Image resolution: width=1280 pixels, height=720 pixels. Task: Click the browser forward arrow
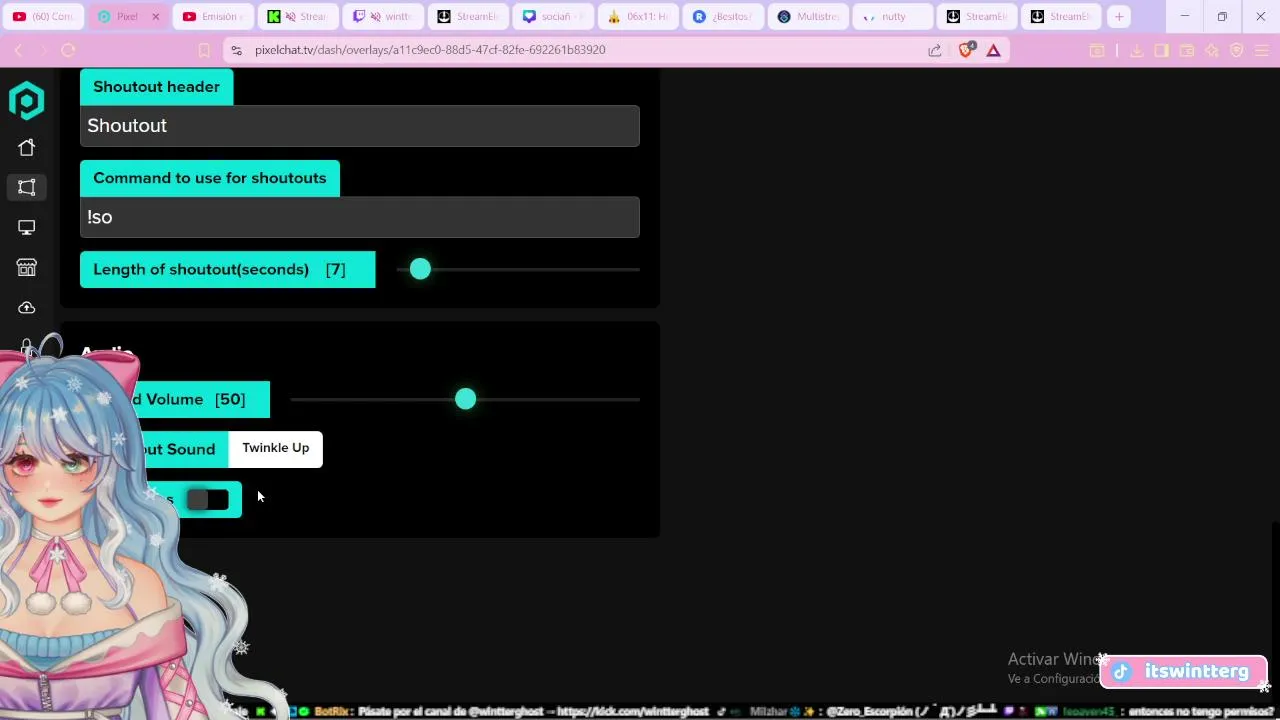click(43, 50)
